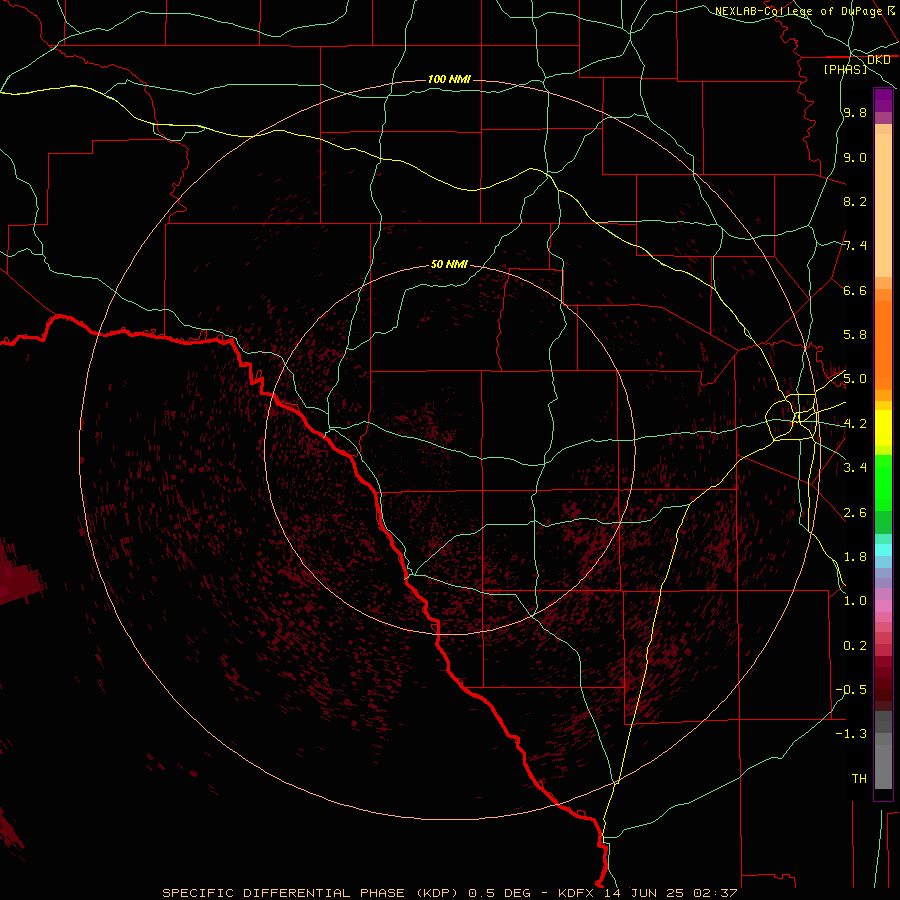Image resolution: width=900 pixels, height=900 pixels.
Task: Click the 4.2 value on color scale
Action: 855,424
